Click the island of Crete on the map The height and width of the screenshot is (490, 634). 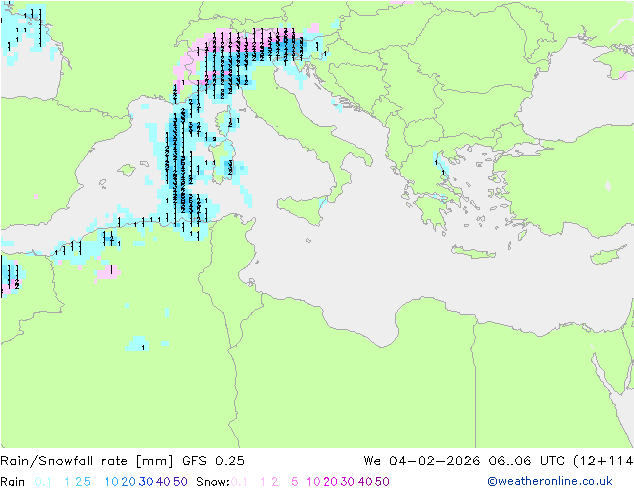pos(473,252)
